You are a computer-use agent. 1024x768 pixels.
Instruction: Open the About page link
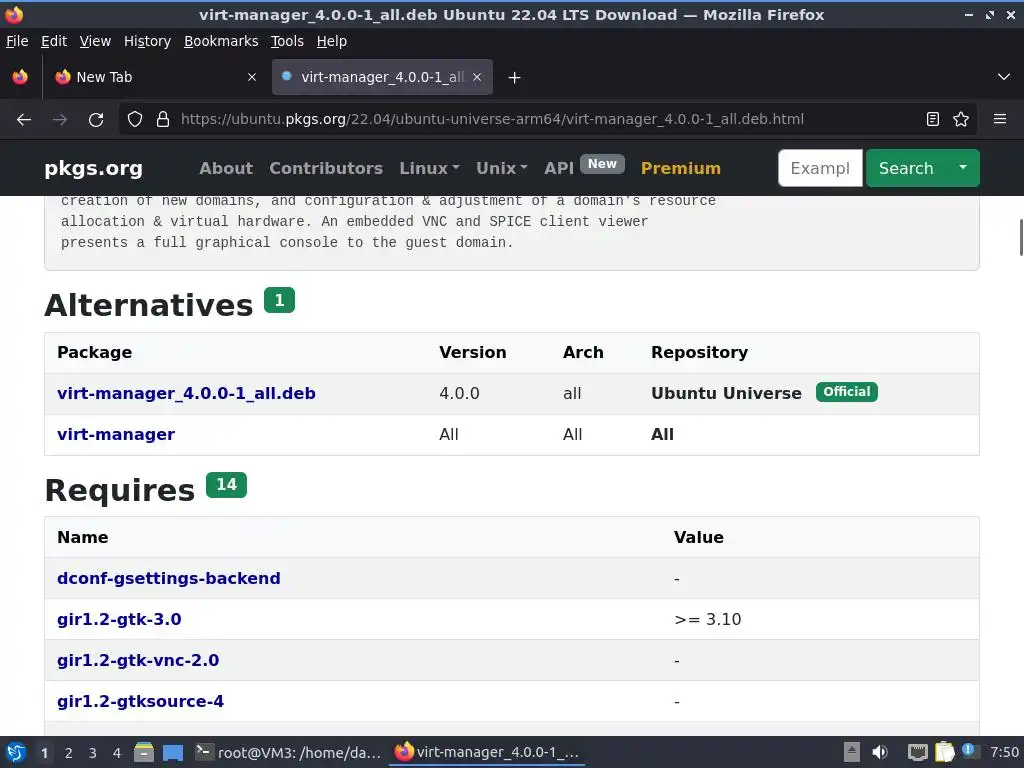point(226,168)
